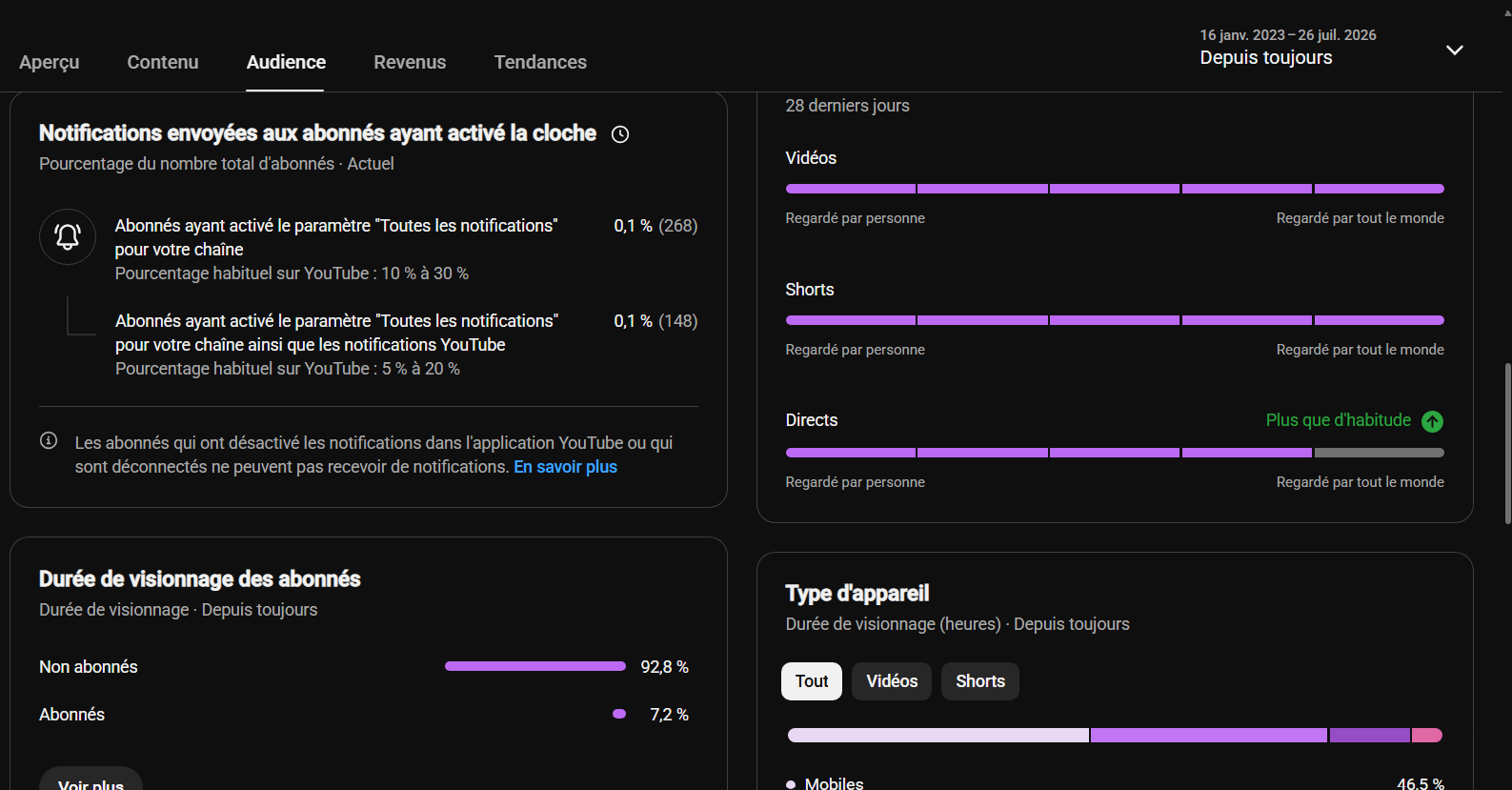The width and height of the screenshot is (1512, 790).
Task: Click the info icon near disabled notifications note
Action: click(49, 440)
